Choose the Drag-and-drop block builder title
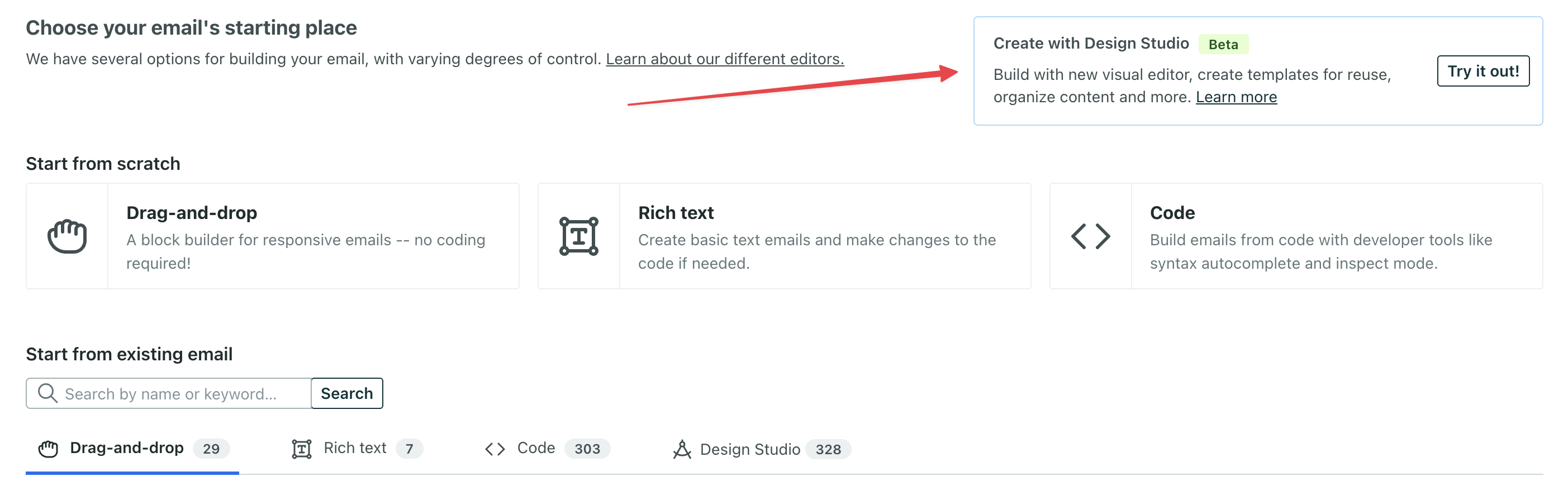 coord(192,213)
